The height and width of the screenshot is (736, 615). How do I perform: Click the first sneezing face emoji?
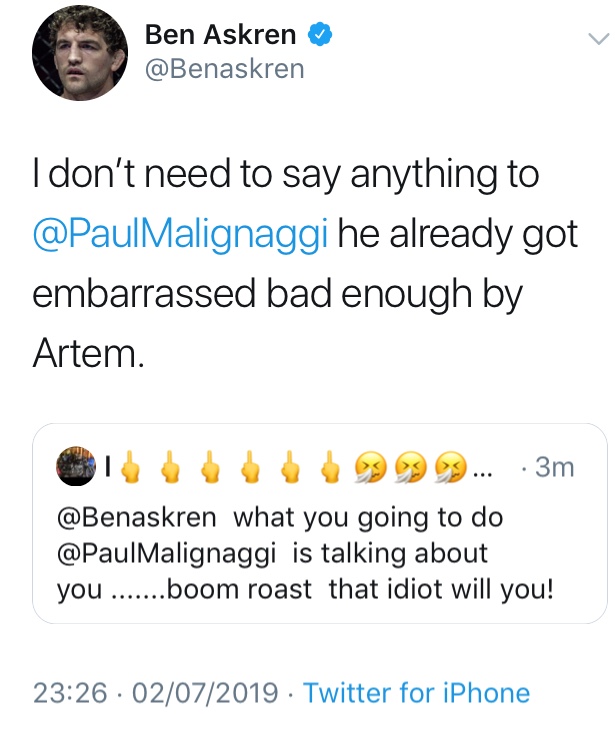click(x=370, y=468)
